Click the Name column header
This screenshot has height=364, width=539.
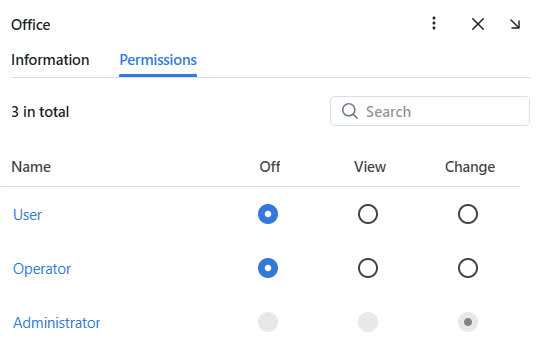[31, 167]
